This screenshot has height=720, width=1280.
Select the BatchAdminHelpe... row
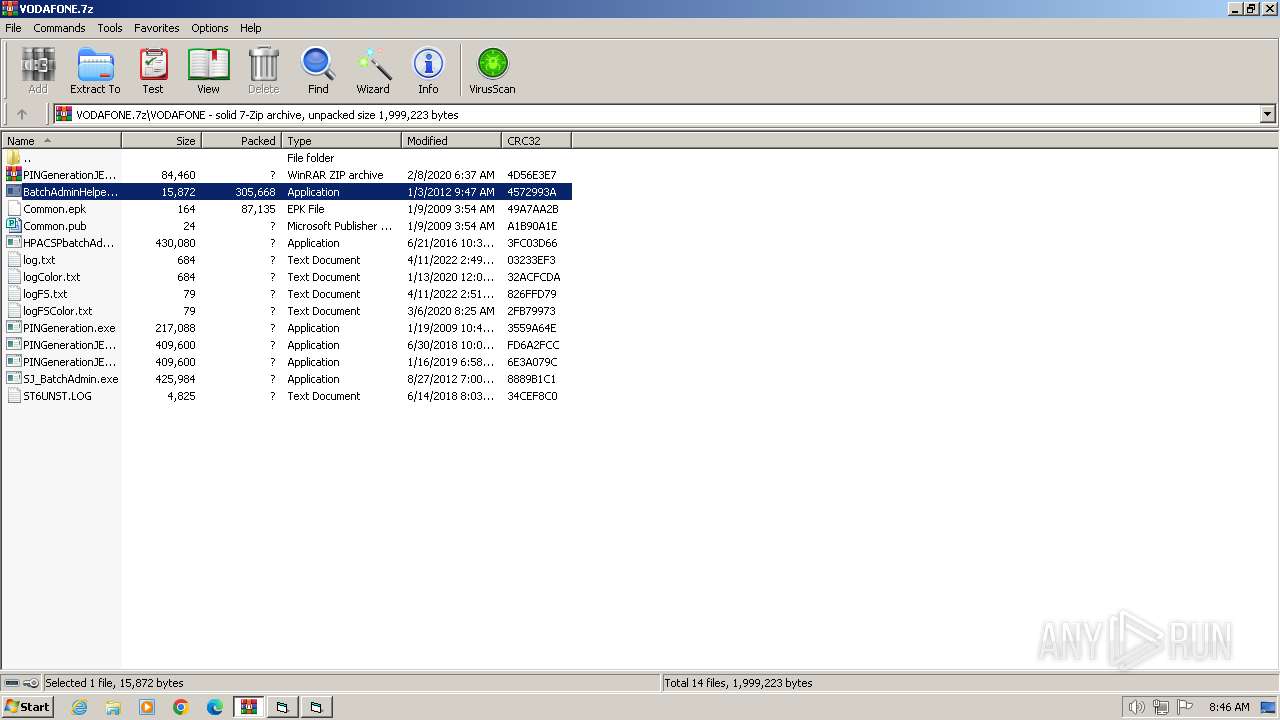pyautogui.click(x=288, y=192)
